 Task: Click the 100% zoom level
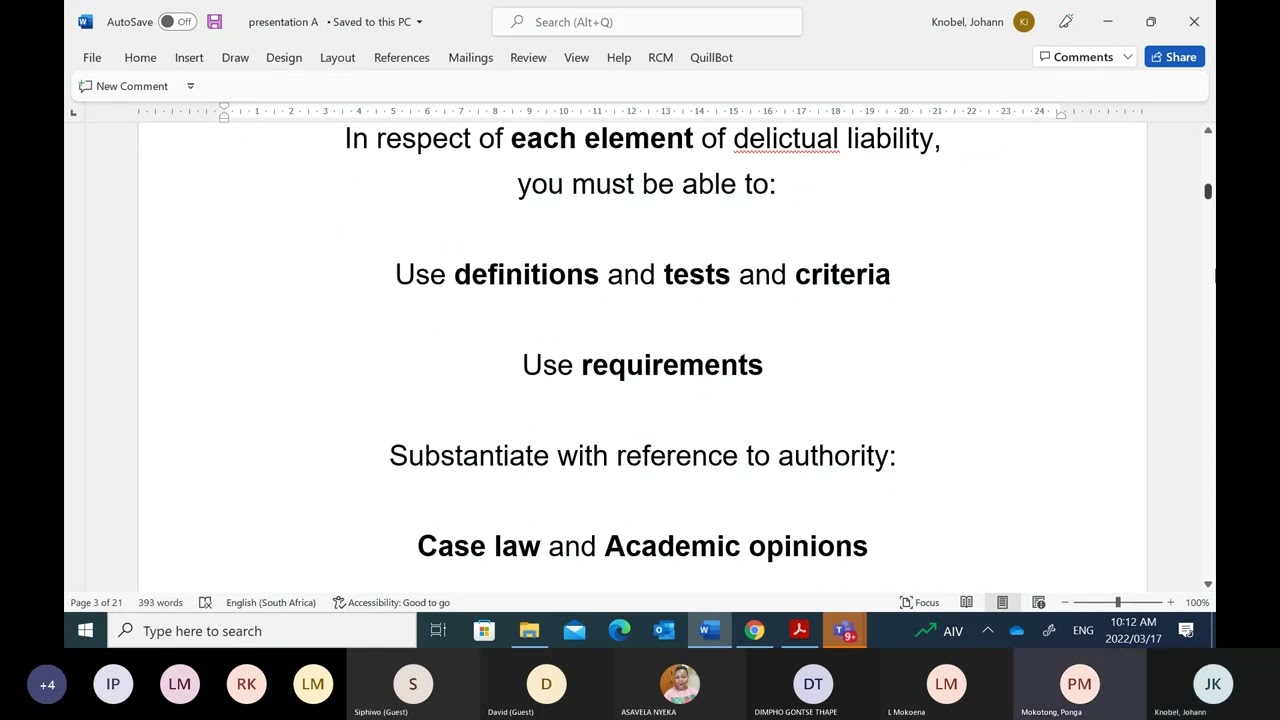point(1197,602)
